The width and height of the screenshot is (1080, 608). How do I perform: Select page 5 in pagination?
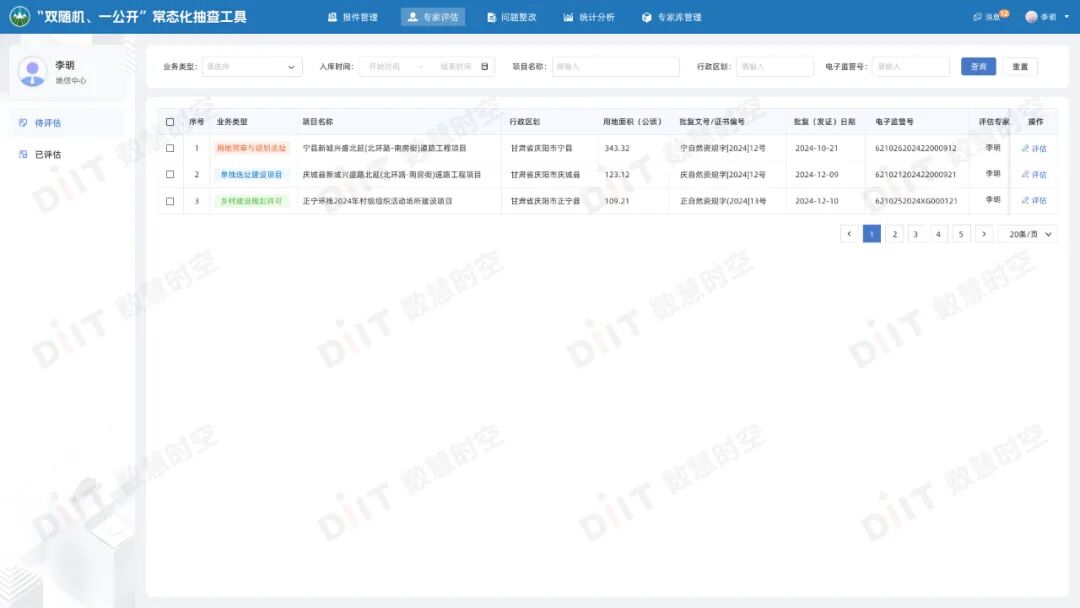point(961,234)
